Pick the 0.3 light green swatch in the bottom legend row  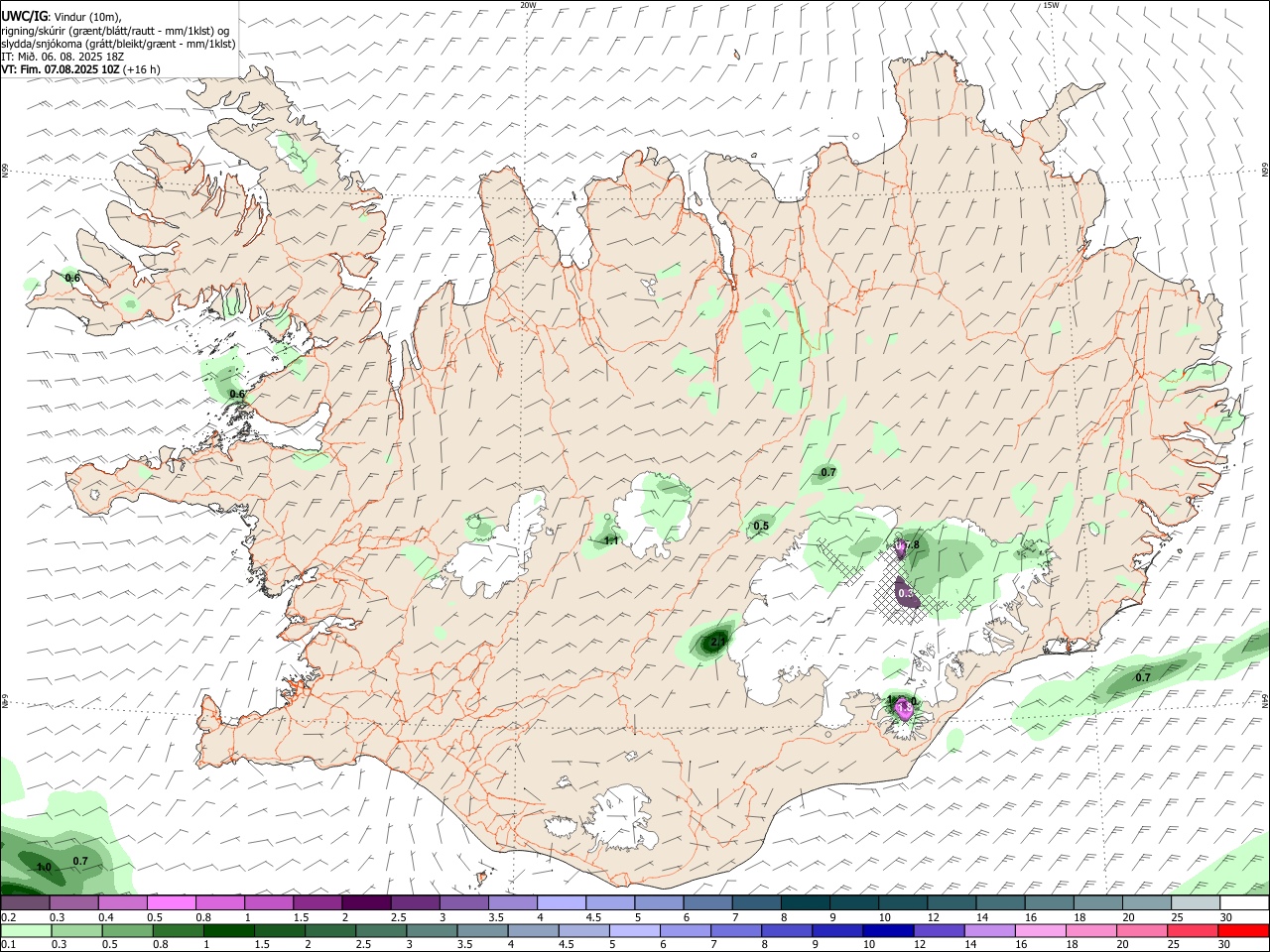click(76, 930)
